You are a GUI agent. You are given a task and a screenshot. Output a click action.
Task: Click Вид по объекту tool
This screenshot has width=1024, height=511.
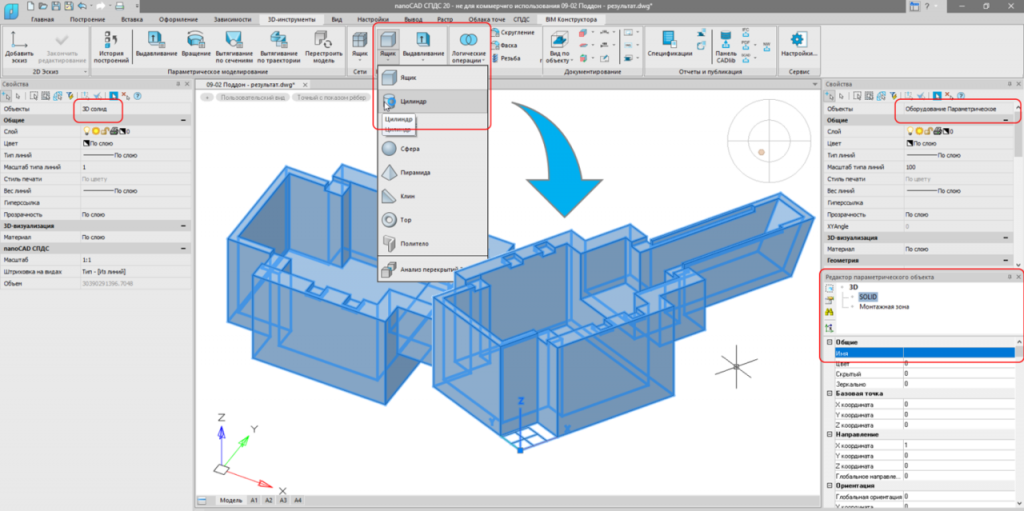(559, 47)
